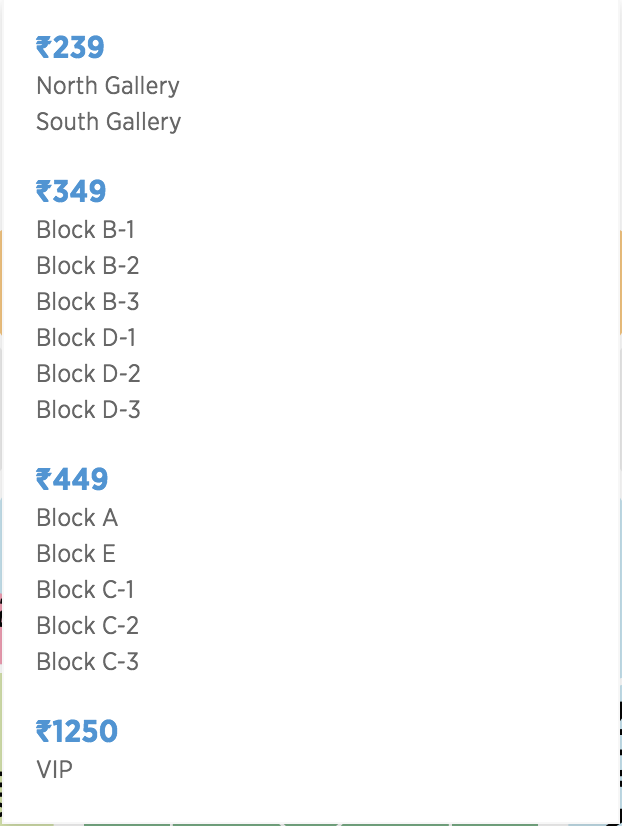
Task: Click the pink strip at left edge
Action: click(x=1, y=632)
